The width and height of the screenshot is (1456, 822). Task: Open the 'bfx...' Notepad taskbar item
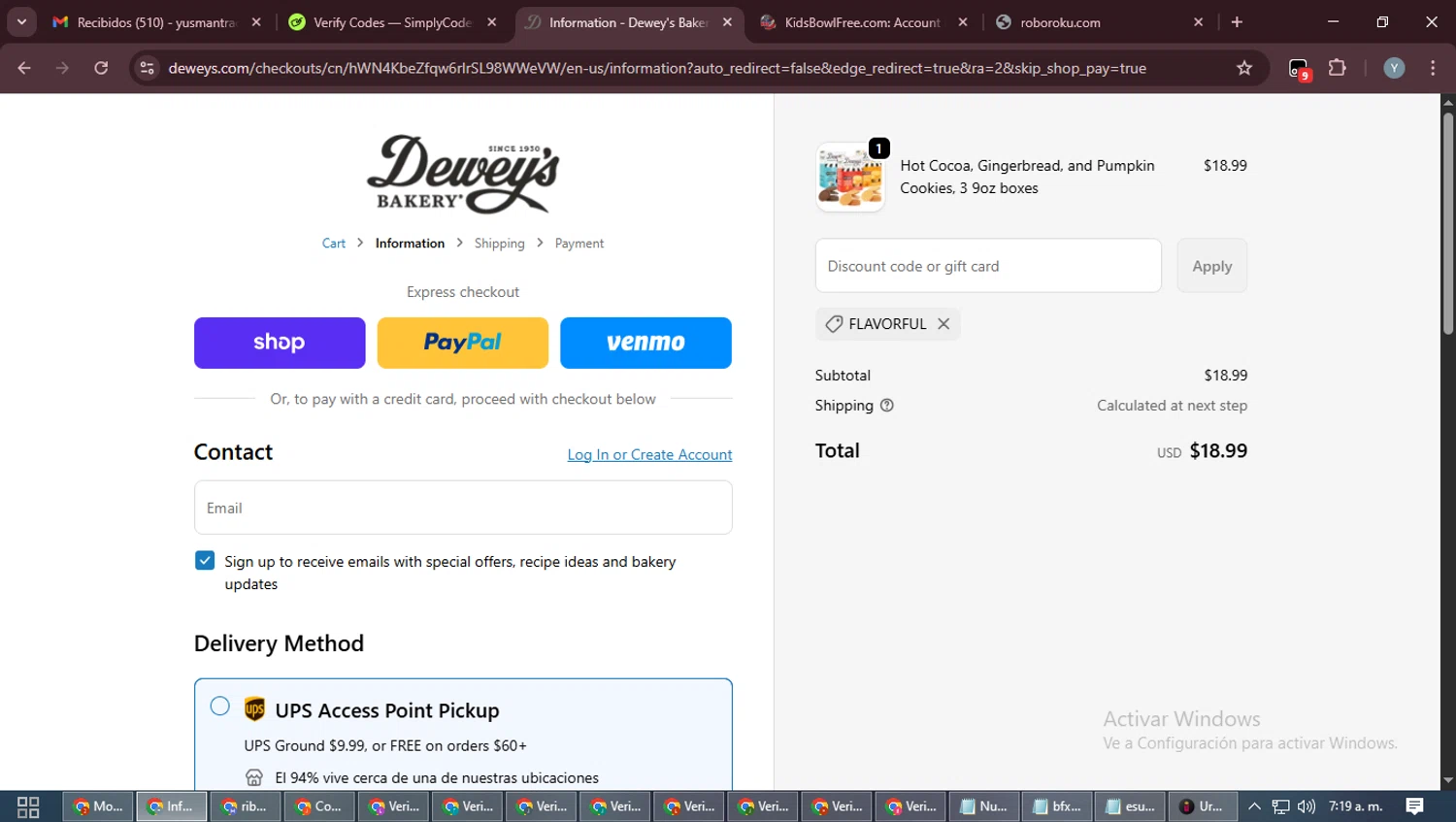point(1058,806)
